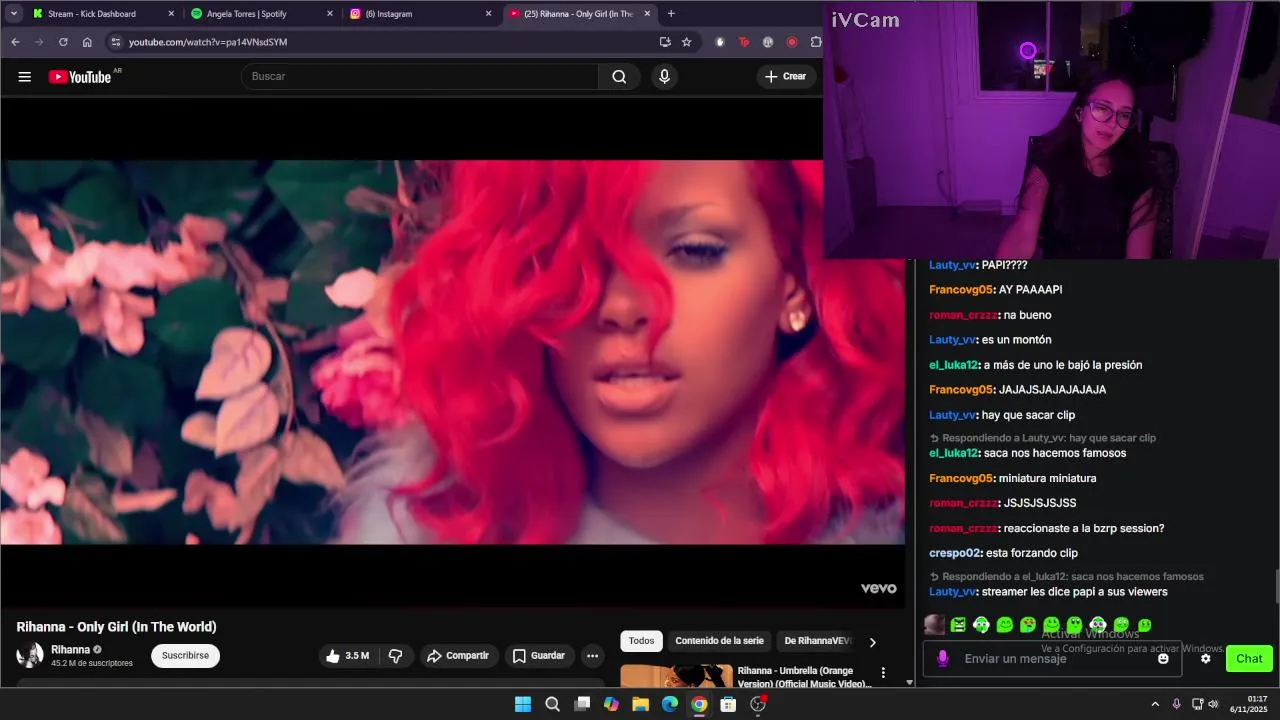Screen dimensions: 1280x720
Task: Open Rihanna's channel avatar
Action: pyautogui.click(x=30, y=656)
